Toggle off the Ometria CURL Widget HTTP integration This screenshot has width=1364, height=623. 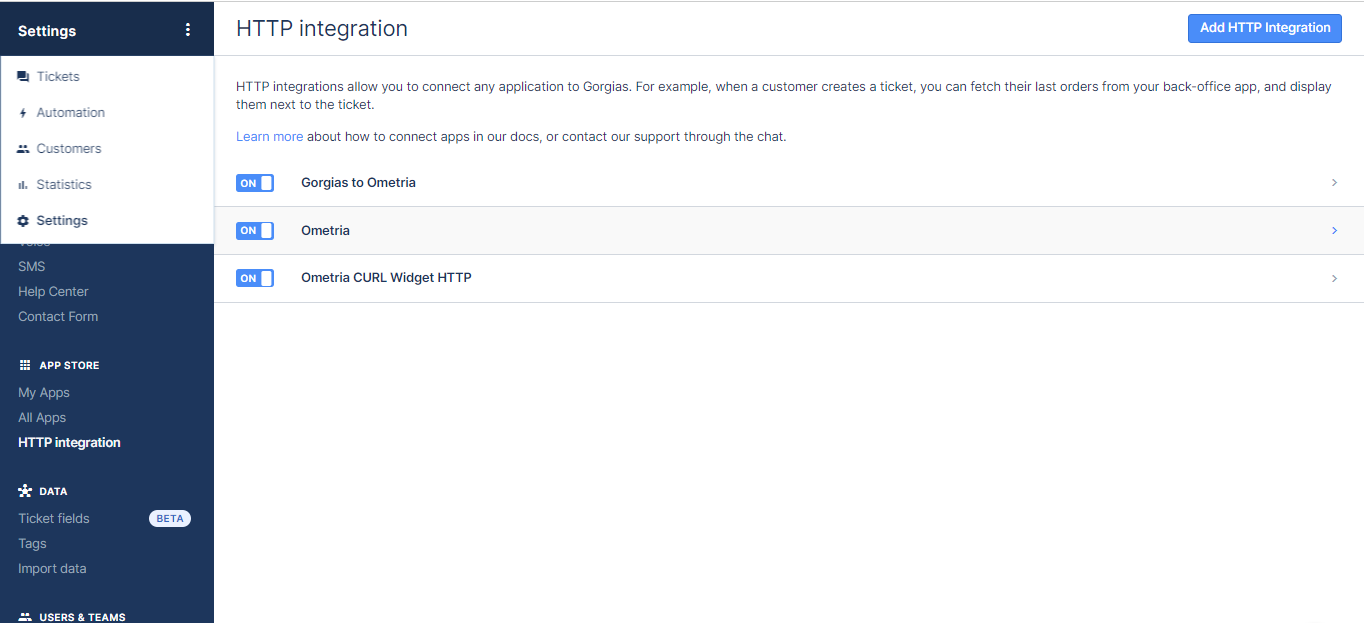[x=255, y=277]
